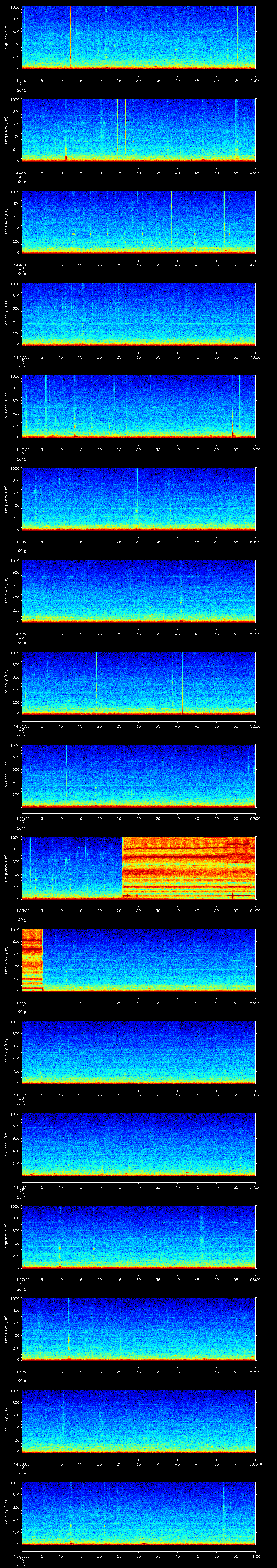Click the 14:47:00 start time label
This screenshot has width=277, height=1568.
pos(21,357)
